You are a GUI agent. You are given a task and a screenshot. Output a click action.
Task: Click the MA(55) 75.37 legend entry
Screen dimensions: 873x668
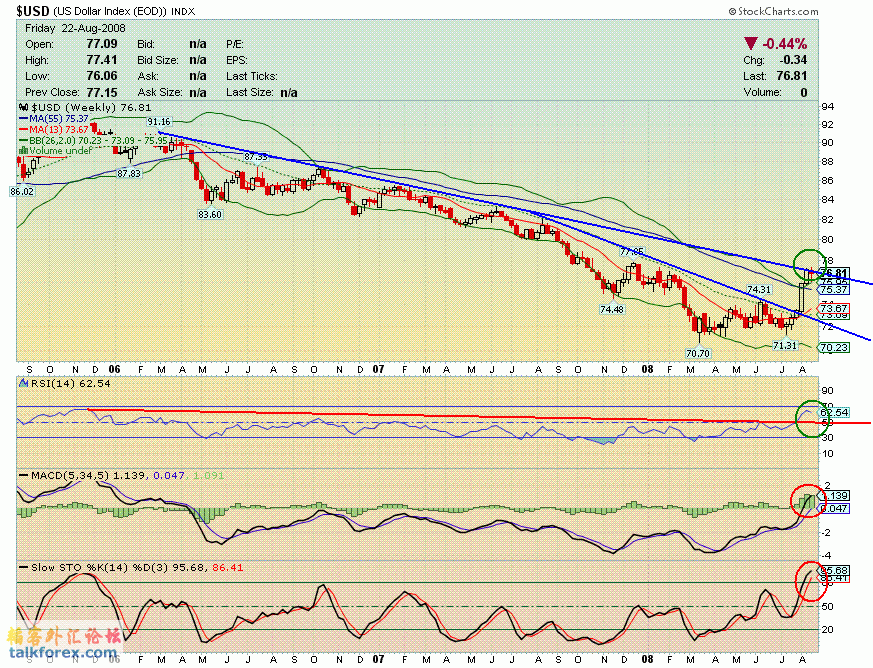tap(54, 119)
